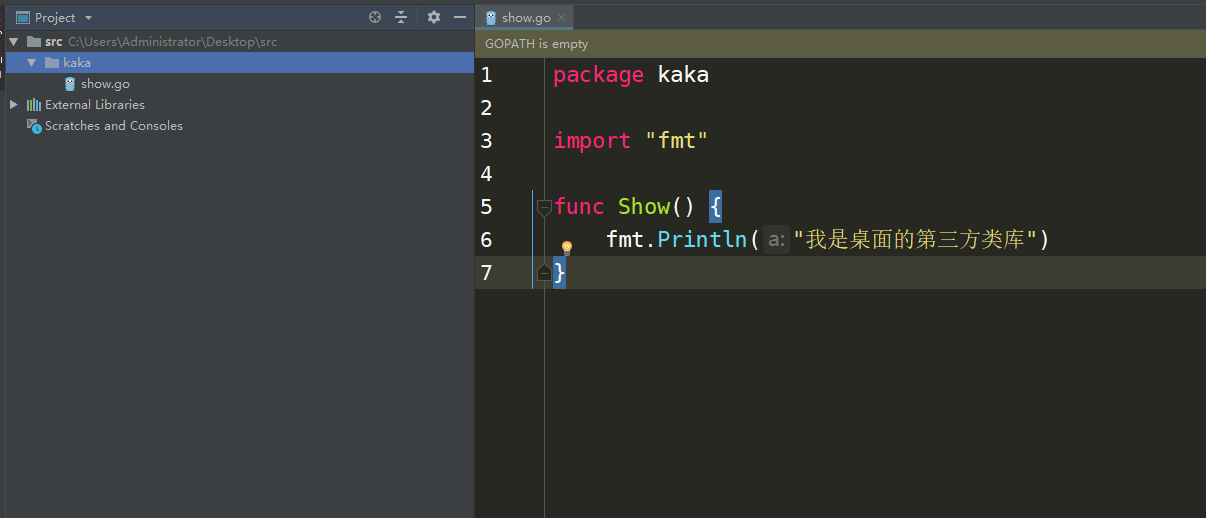Select External Libraries item
Image resolution: width=1206 pixels, height=518 pixels.
coord(95,104)
